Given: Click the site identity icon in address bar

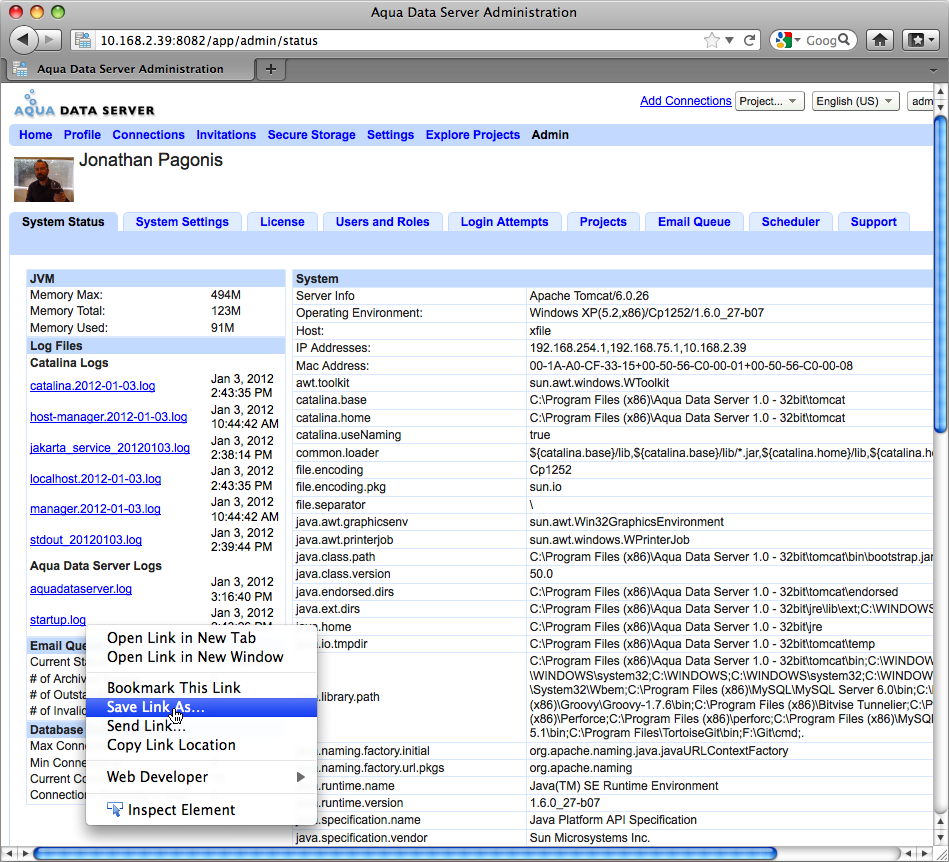Looking at the screenshot, I should 83,41.
